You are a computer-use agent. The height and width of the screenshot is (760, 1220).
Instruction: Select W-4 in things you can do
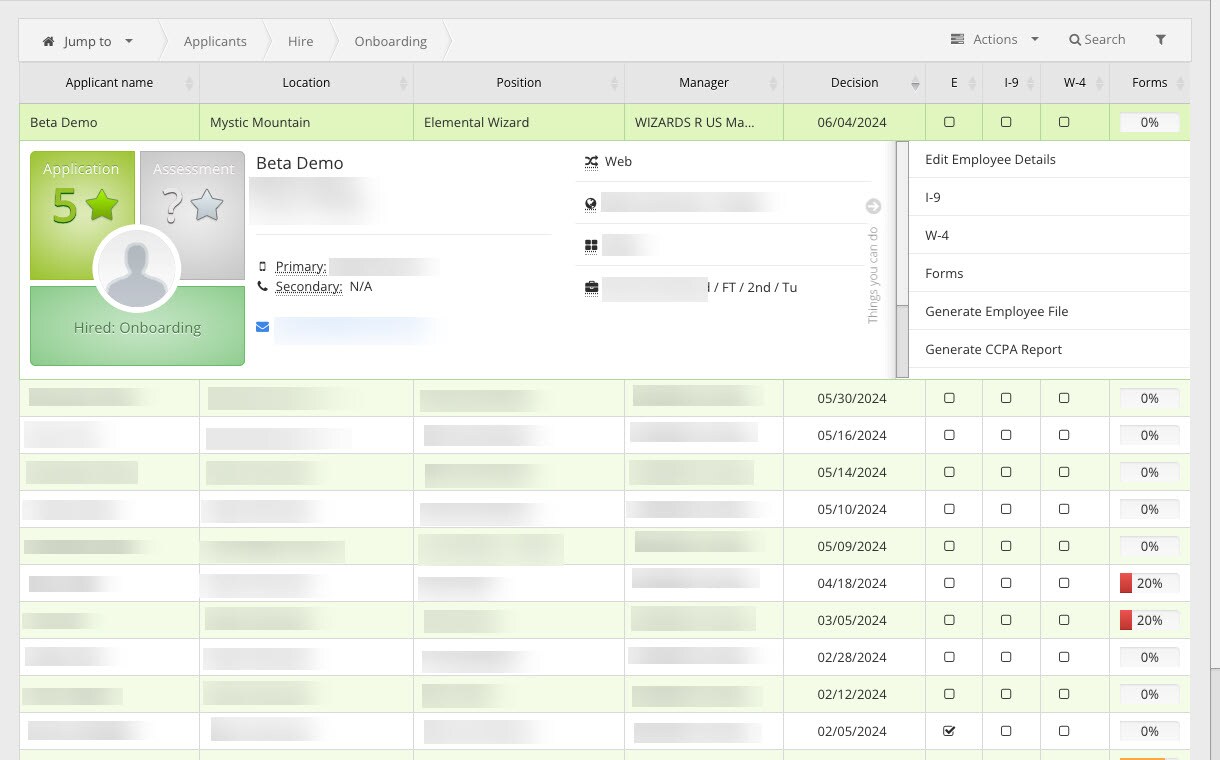pyautogui.click(x=1049, y=235)
